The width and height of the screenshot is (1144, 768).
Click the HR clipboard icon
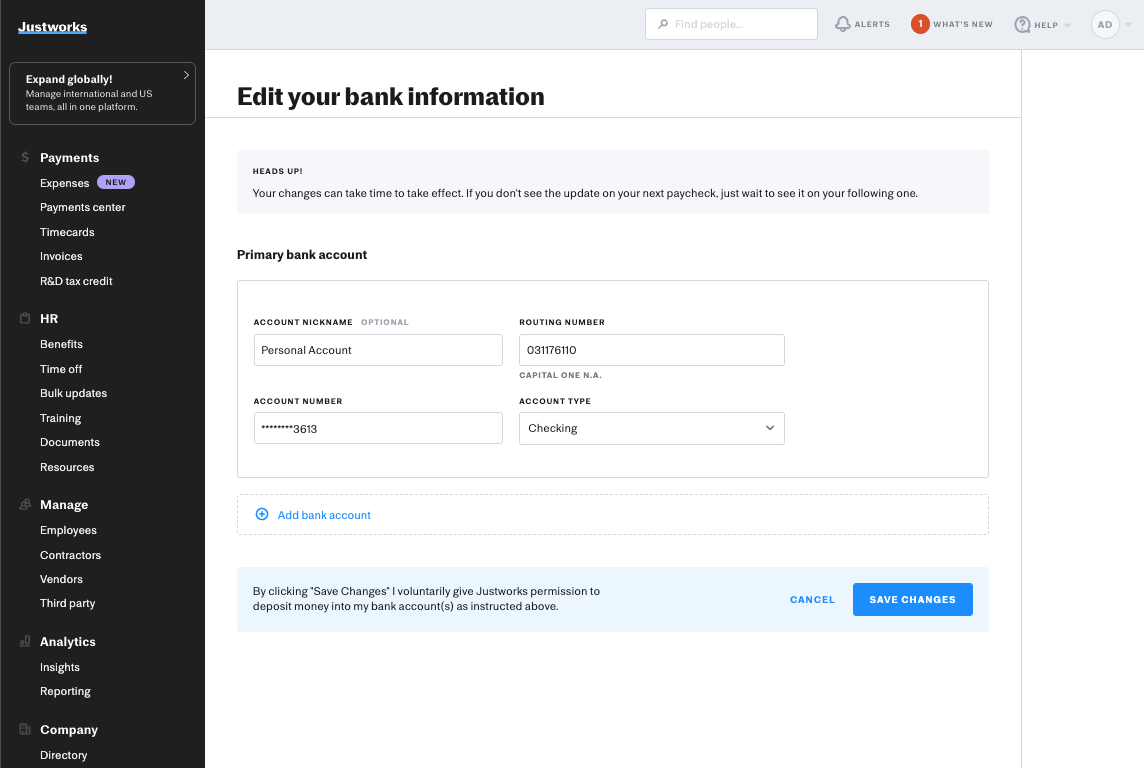point(25,319)
